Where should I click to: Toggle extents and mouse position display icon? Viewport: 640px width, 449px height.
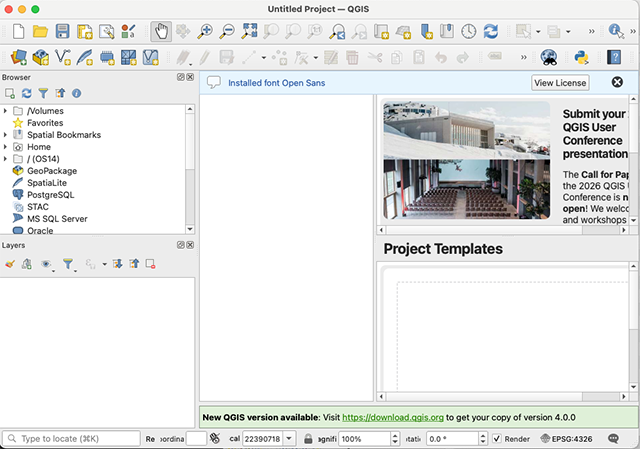click(215, 439)
